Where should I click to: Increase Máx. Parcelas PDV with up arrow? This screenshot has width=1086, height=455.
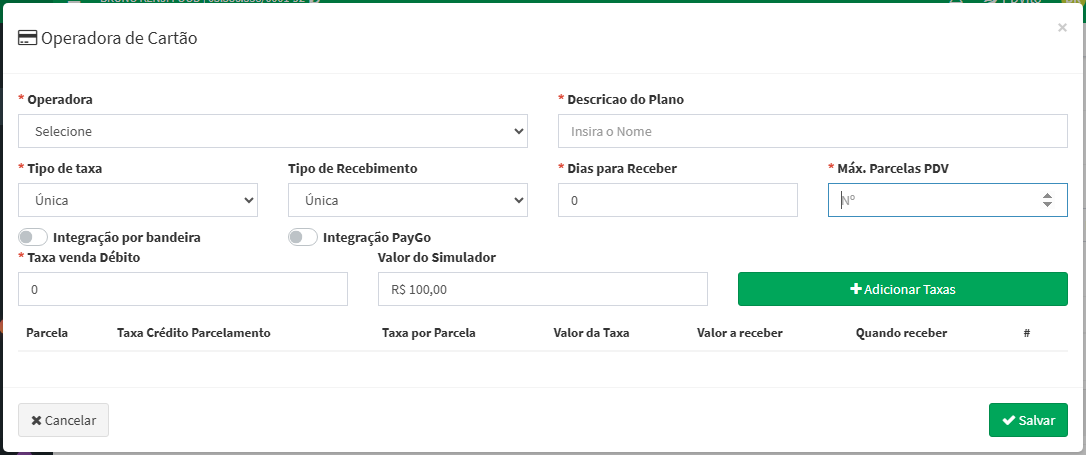click(x=1047, y=196)
